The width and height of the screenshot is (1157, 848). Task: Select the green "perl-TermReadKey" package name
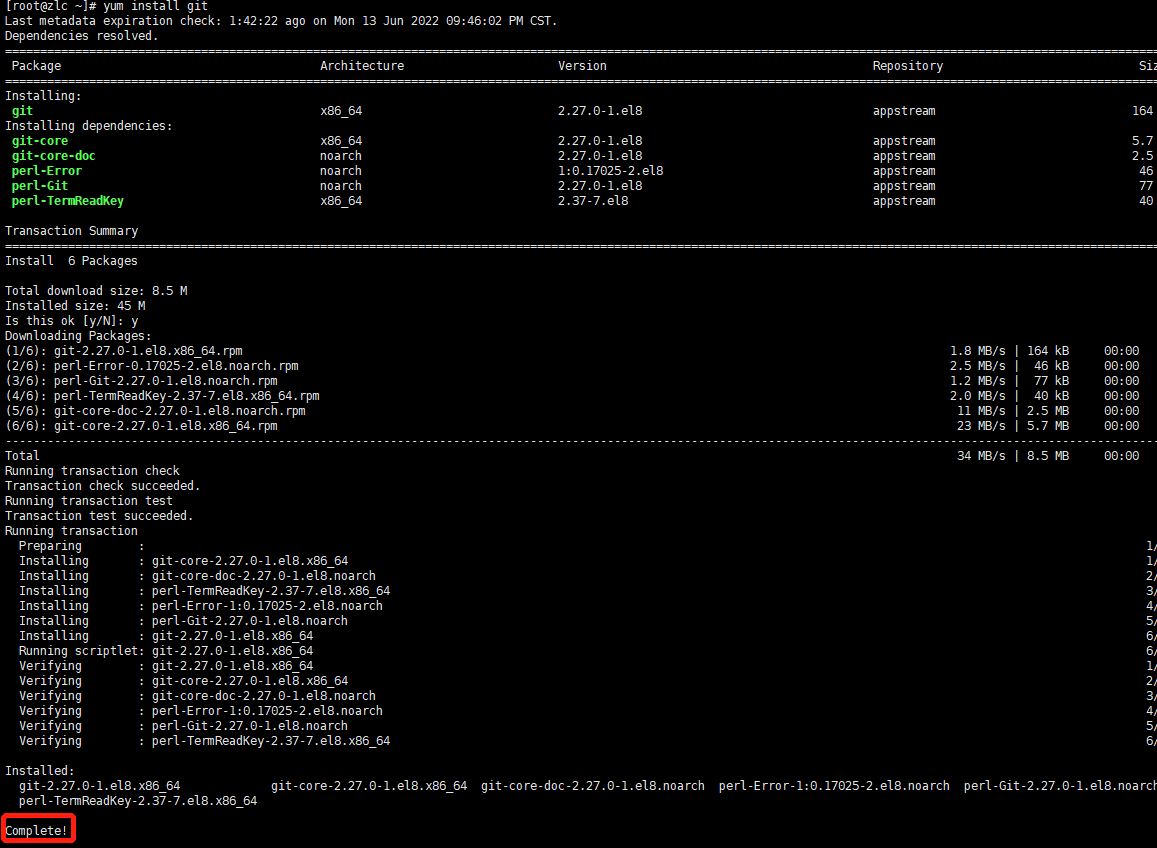click(68, 201)
